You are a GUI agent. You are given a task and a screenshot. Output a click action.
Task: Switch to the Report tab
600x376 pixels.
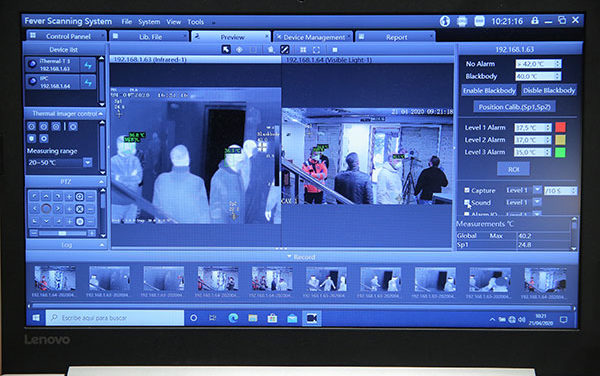click(395, 37)
